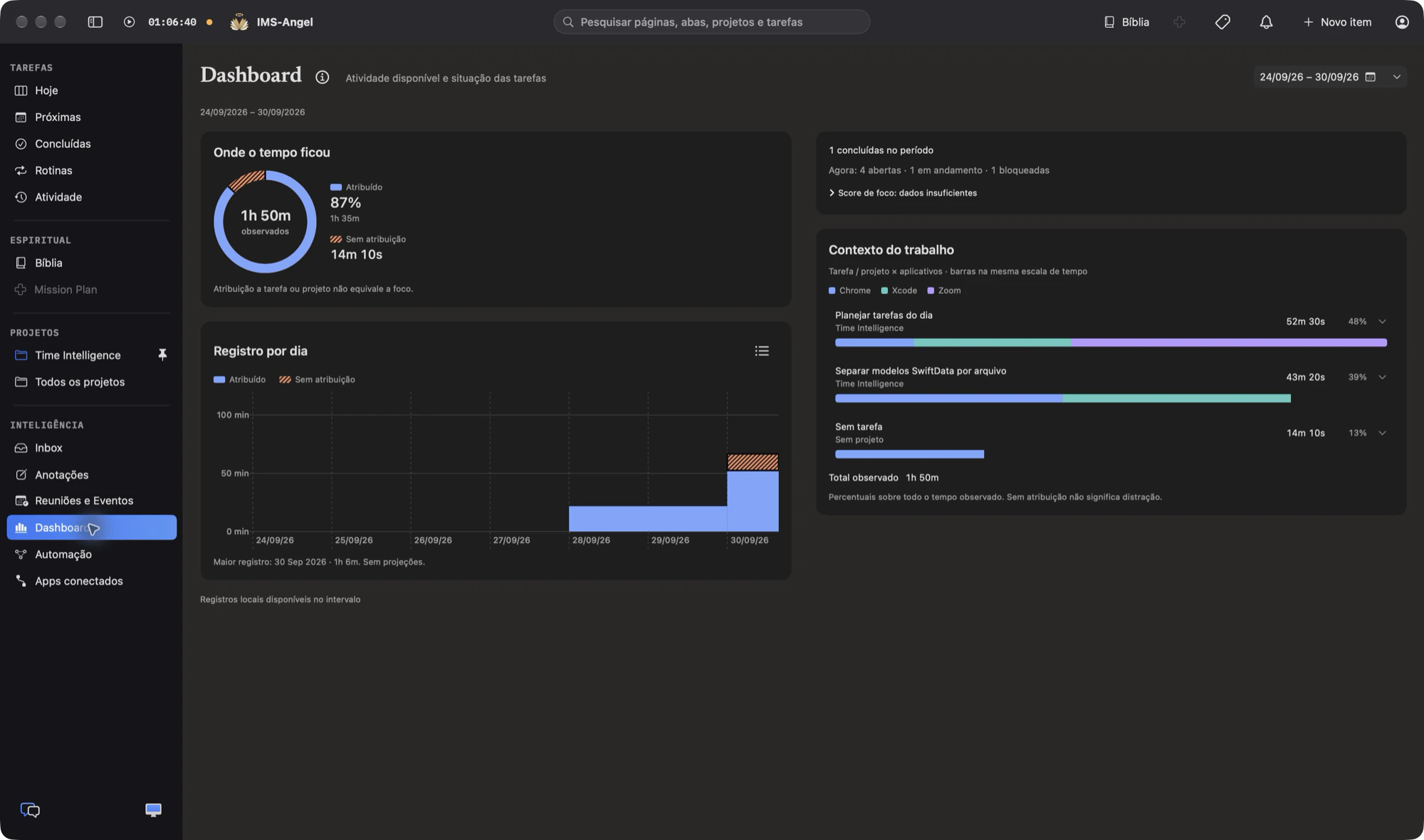This screenshot has height=840, width=1424.
Task: Open the Bíblia button in top bar
Action: (x=1126, y=22)
